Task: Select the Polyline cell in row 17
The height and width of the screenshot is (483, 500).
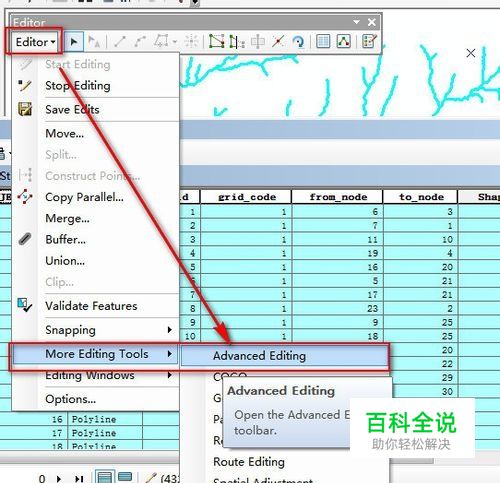Action: (x=105, y=433)
